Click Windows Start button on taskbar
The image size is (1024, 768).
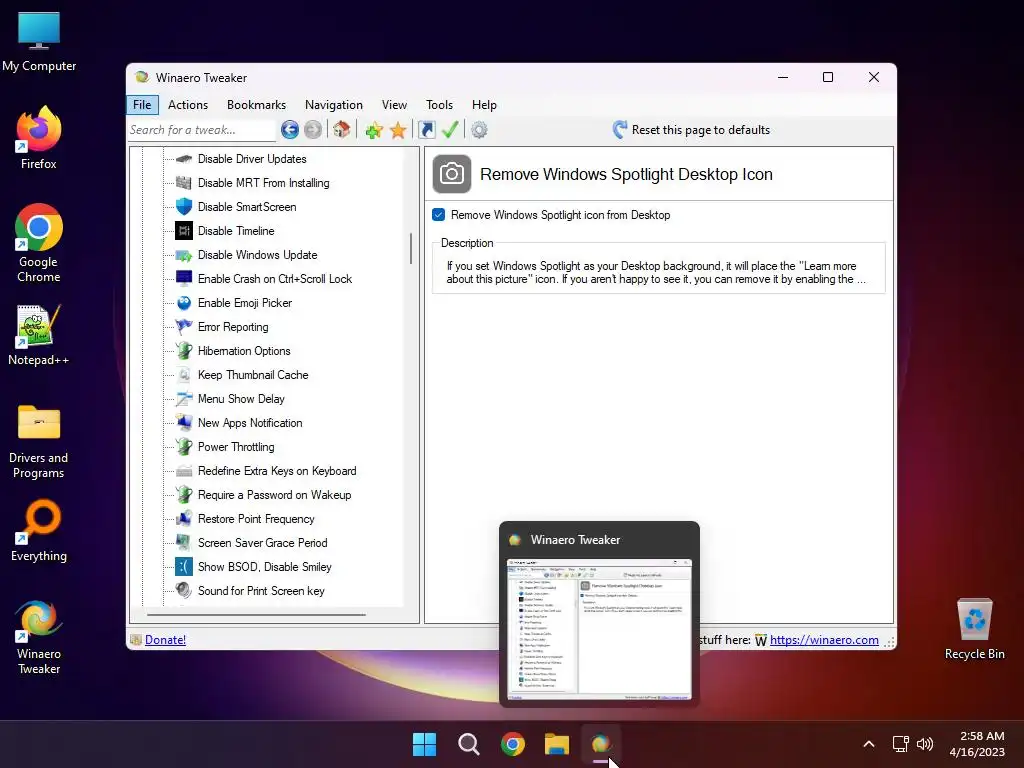(424, 744)
